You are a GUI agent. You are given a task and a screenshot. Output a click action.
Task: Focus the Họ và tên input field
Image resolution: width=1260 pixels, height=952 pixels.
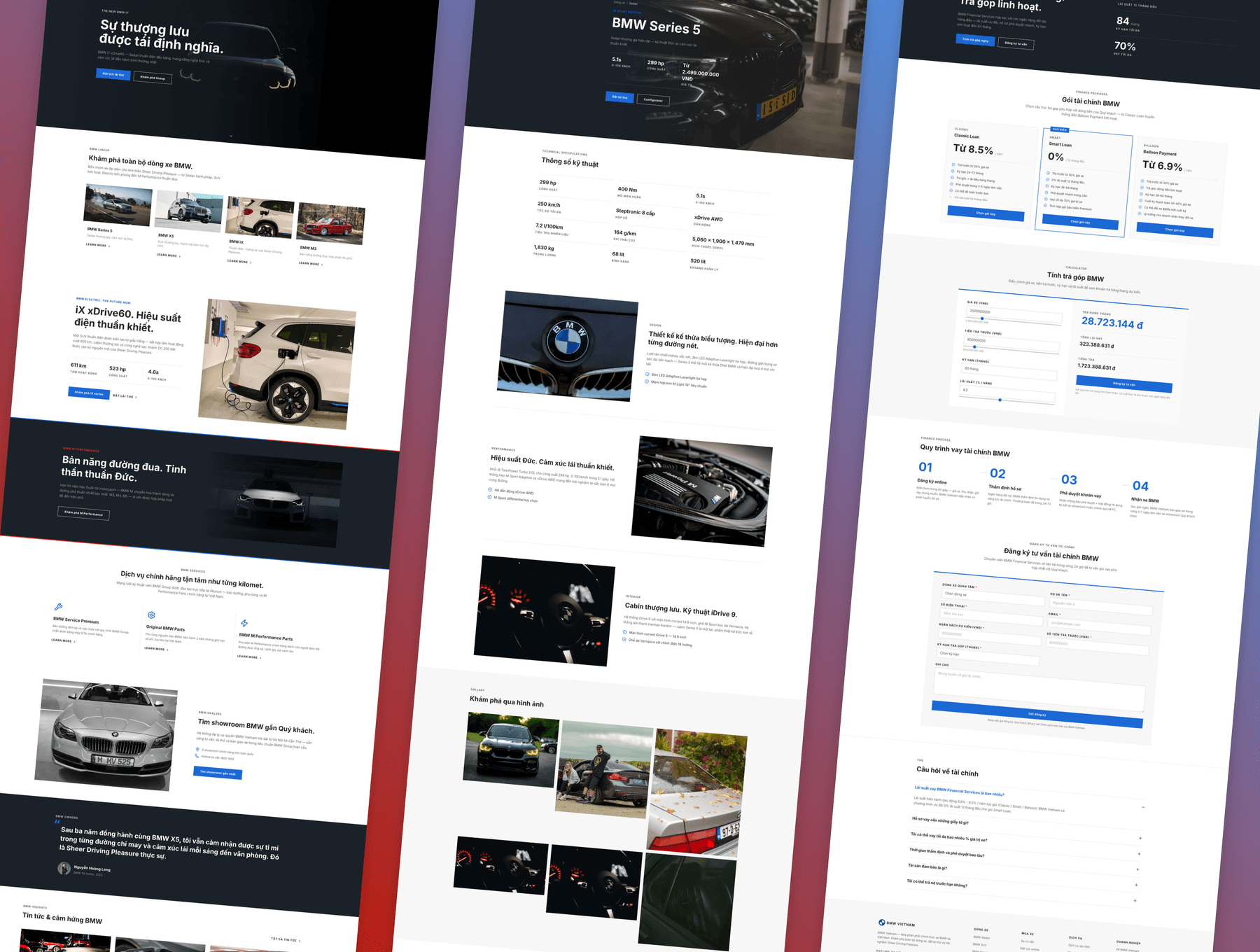point(1101,605)
